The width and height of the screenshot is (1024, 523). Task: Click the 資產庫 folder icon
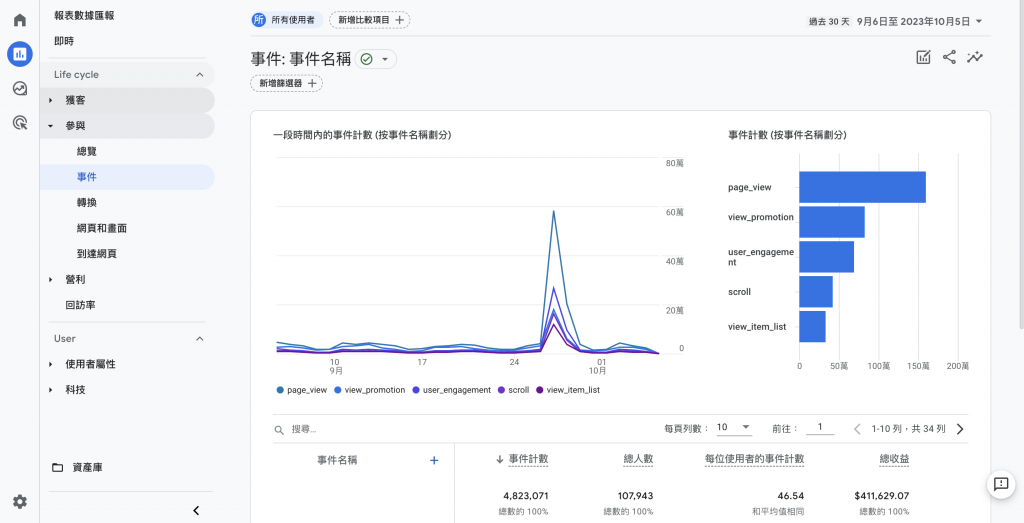(58, 468)
